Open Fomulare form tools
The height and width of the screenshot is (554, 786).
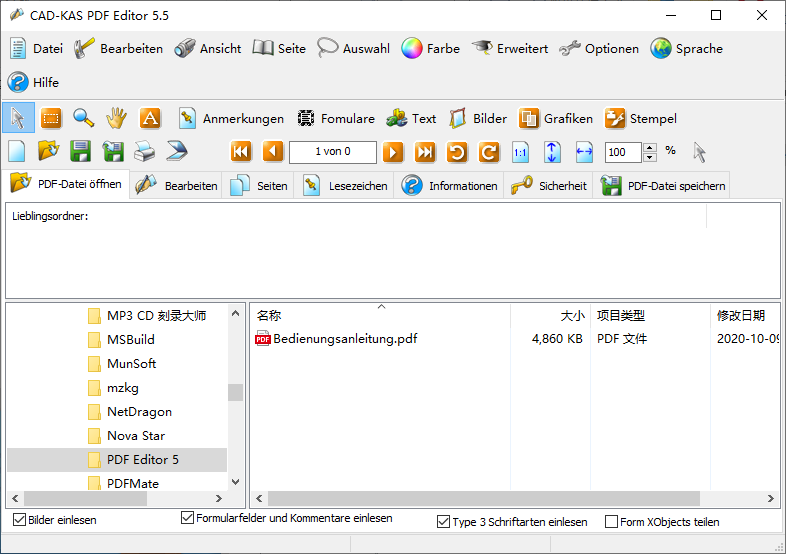336,119
